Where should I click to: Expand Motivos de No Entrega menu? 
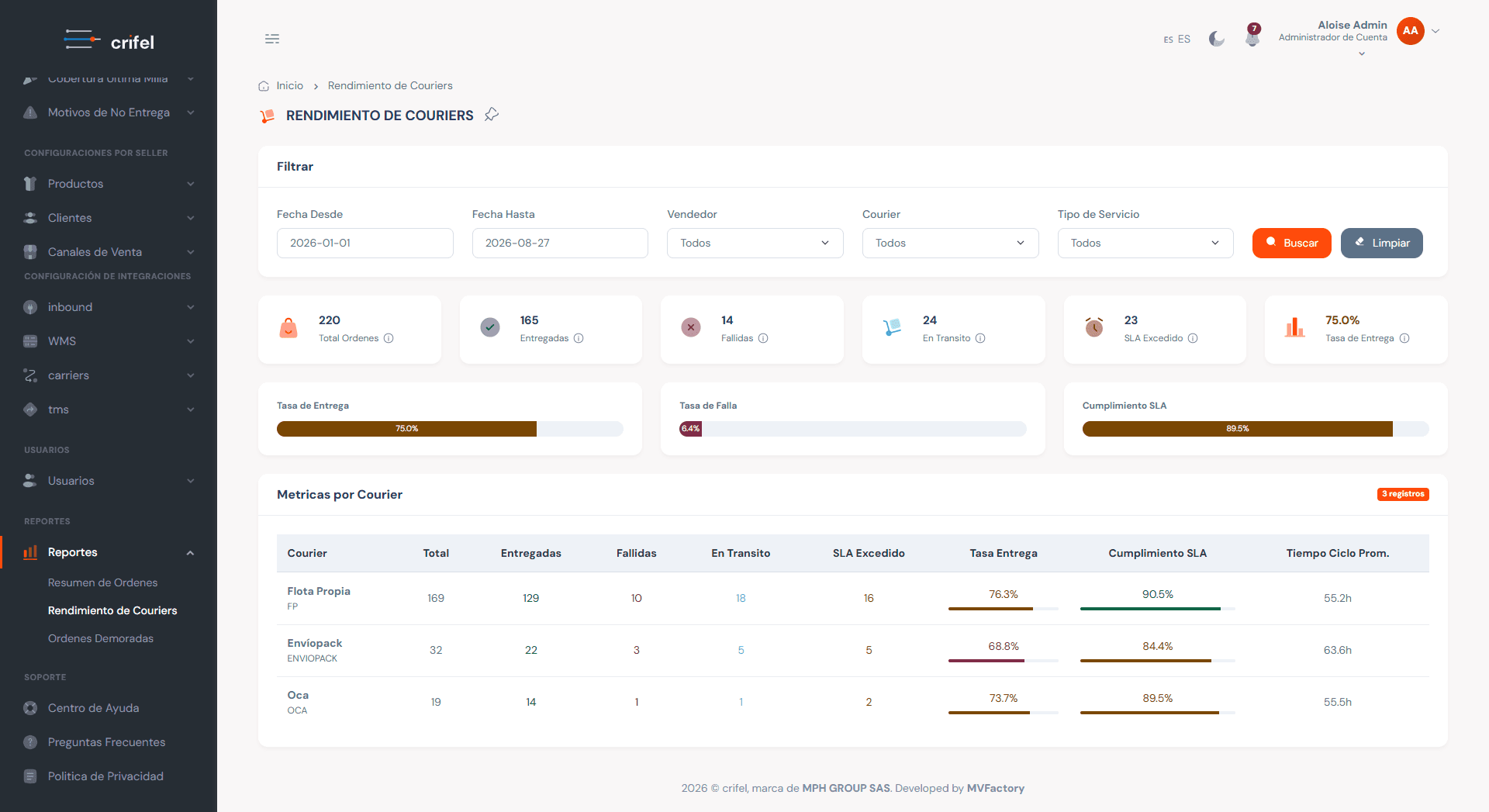pyautogui.click(x=109, y=112)
